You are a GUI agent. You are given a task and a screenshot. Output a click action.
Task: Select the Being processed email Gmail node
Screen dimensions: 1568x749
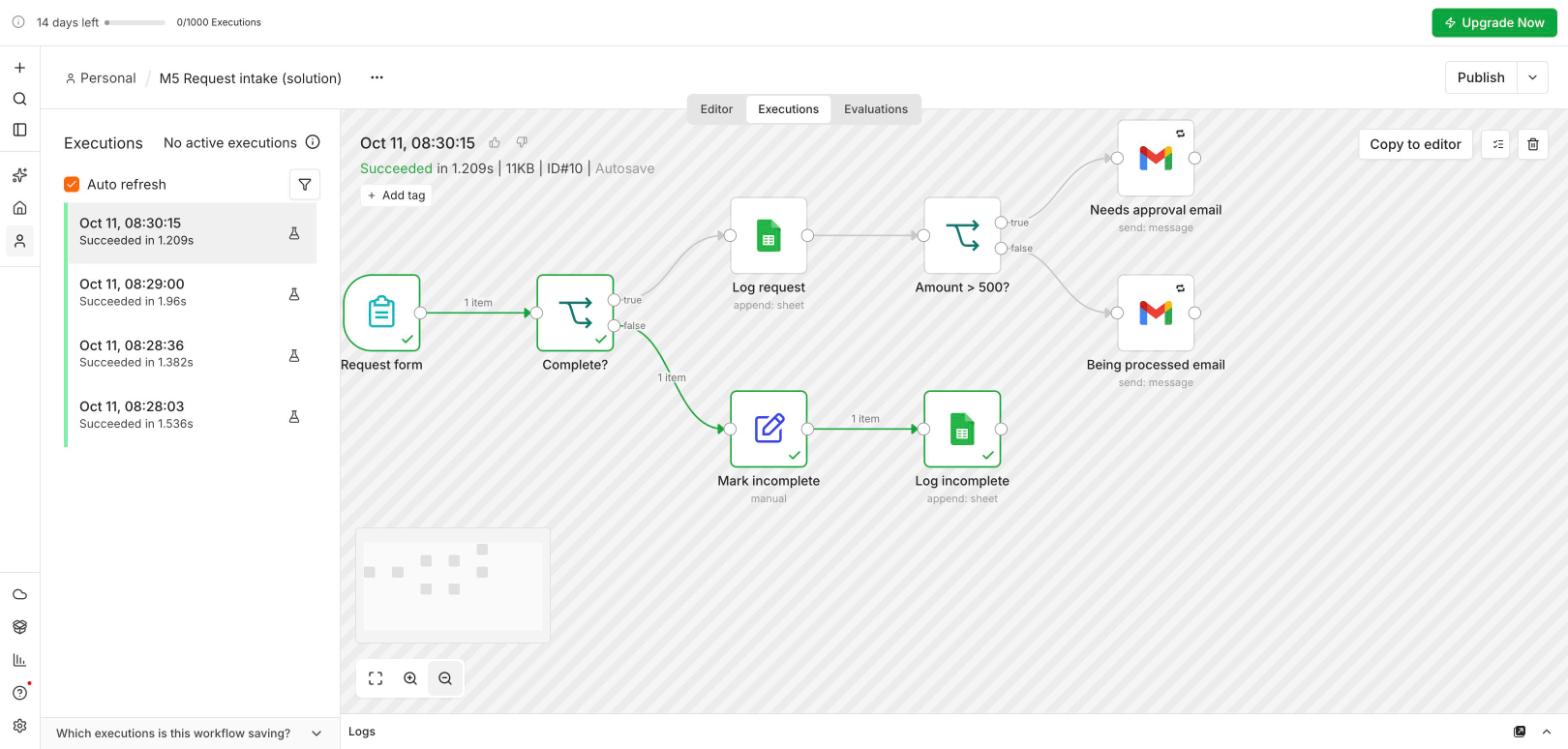click(1156, 313)
